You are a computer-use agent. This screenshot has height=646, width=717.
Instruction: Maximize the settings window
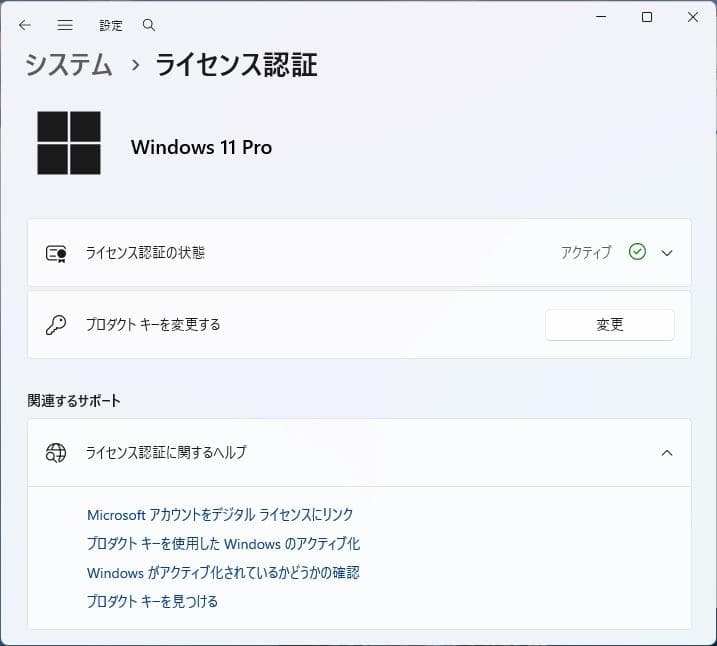647,17
